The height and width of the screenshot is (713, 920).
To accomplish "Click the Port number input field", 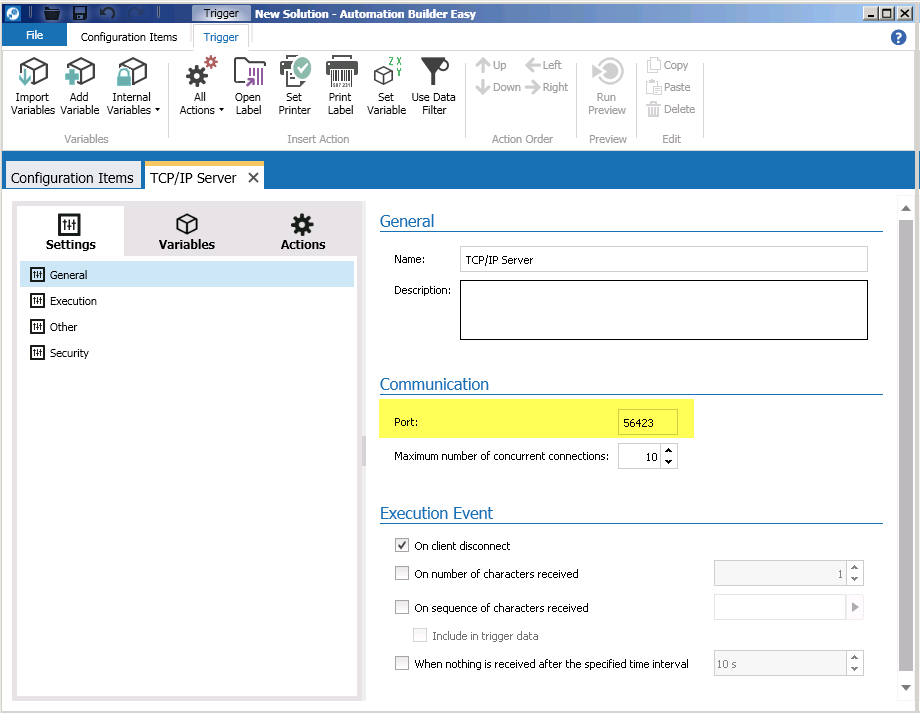I will 648,423.
